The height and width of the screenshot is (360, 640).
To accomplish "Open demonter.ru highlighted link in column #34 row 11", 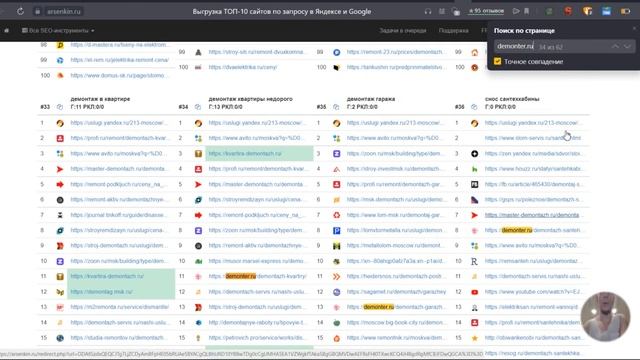I will pos(258,276).
